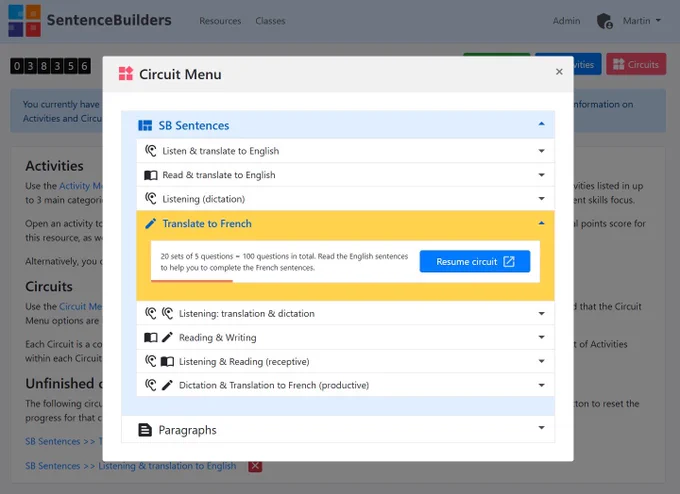
Task: Click the red Circuits button
Action: pos(636,64)
